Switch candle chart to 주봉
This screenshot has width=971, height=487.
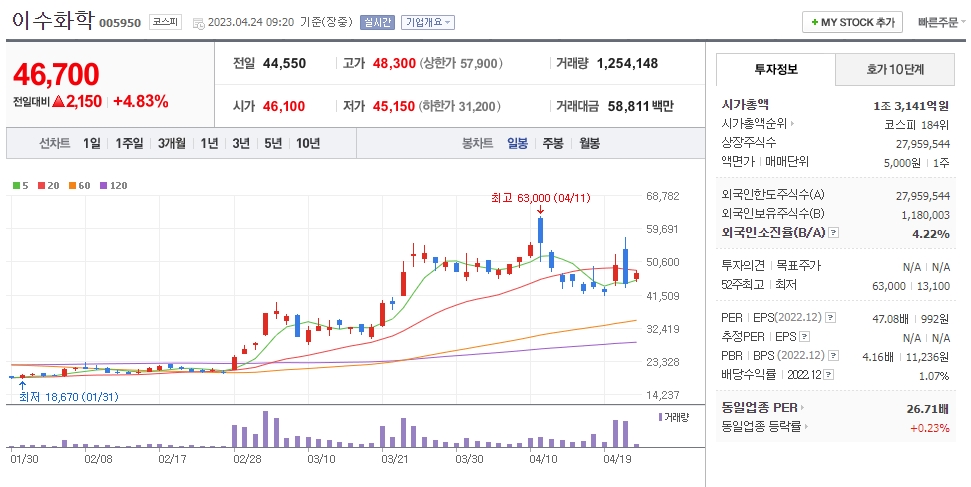pyautogui.click(x=553, y=143)
